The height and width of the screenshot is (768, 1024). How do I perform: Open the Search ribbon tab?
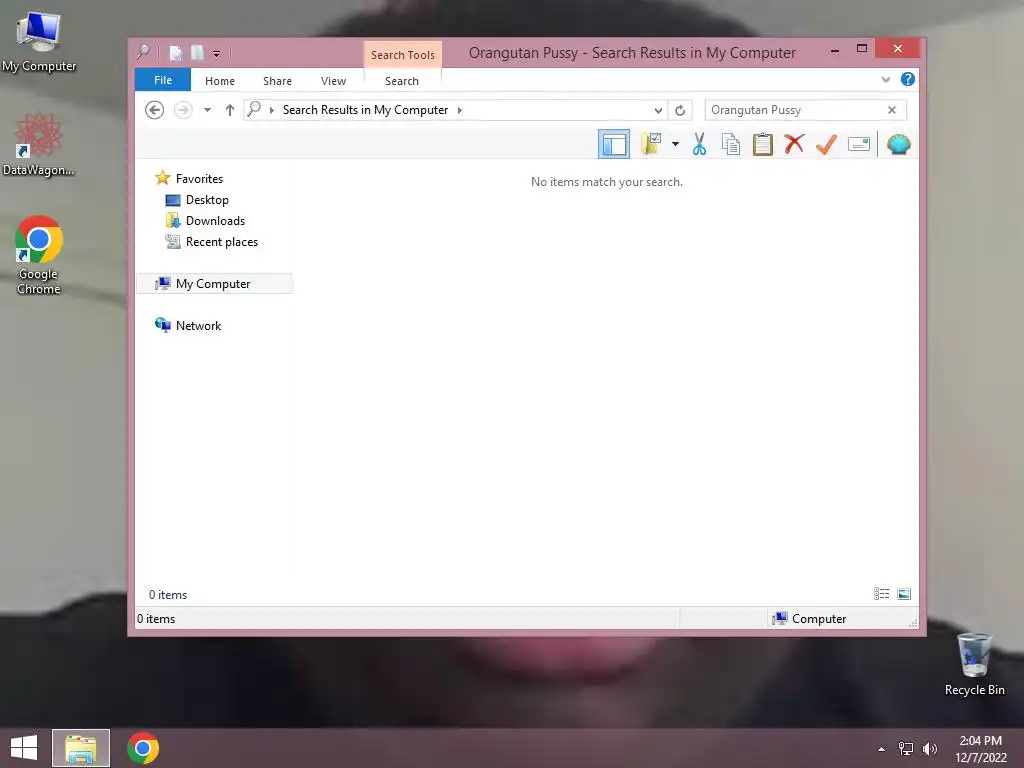coord(402,81)
